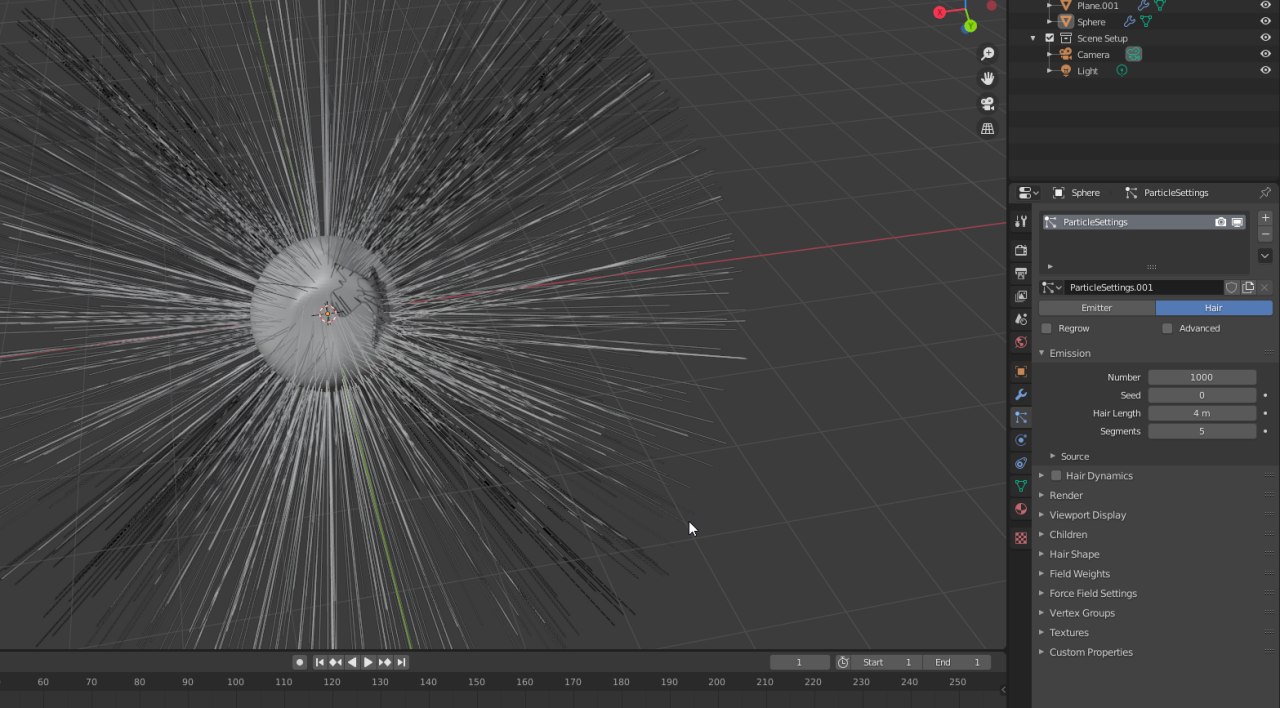Click the zoom magnifier icon in viewport
Viewport: 1280px width, 708px height.
tap(987, 54)
